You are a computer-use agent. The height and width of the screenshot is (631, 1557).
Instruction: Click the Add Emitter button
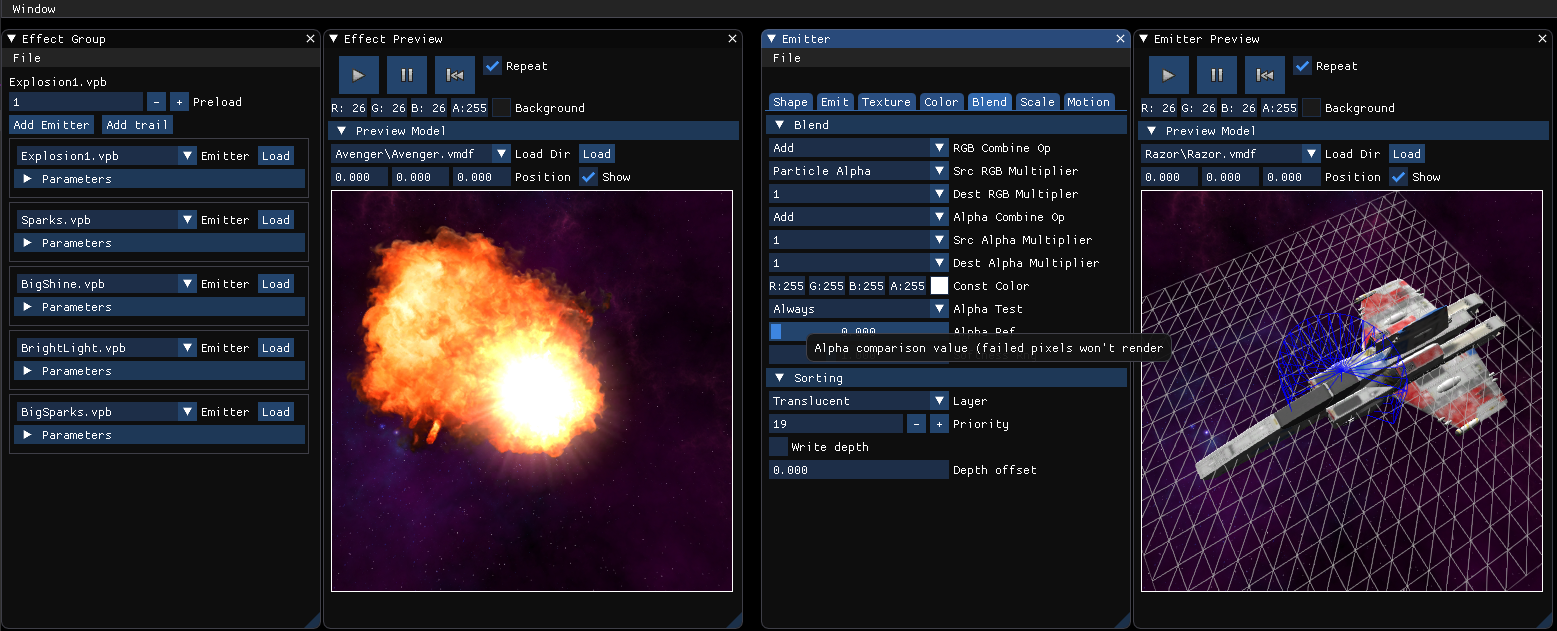52,125
